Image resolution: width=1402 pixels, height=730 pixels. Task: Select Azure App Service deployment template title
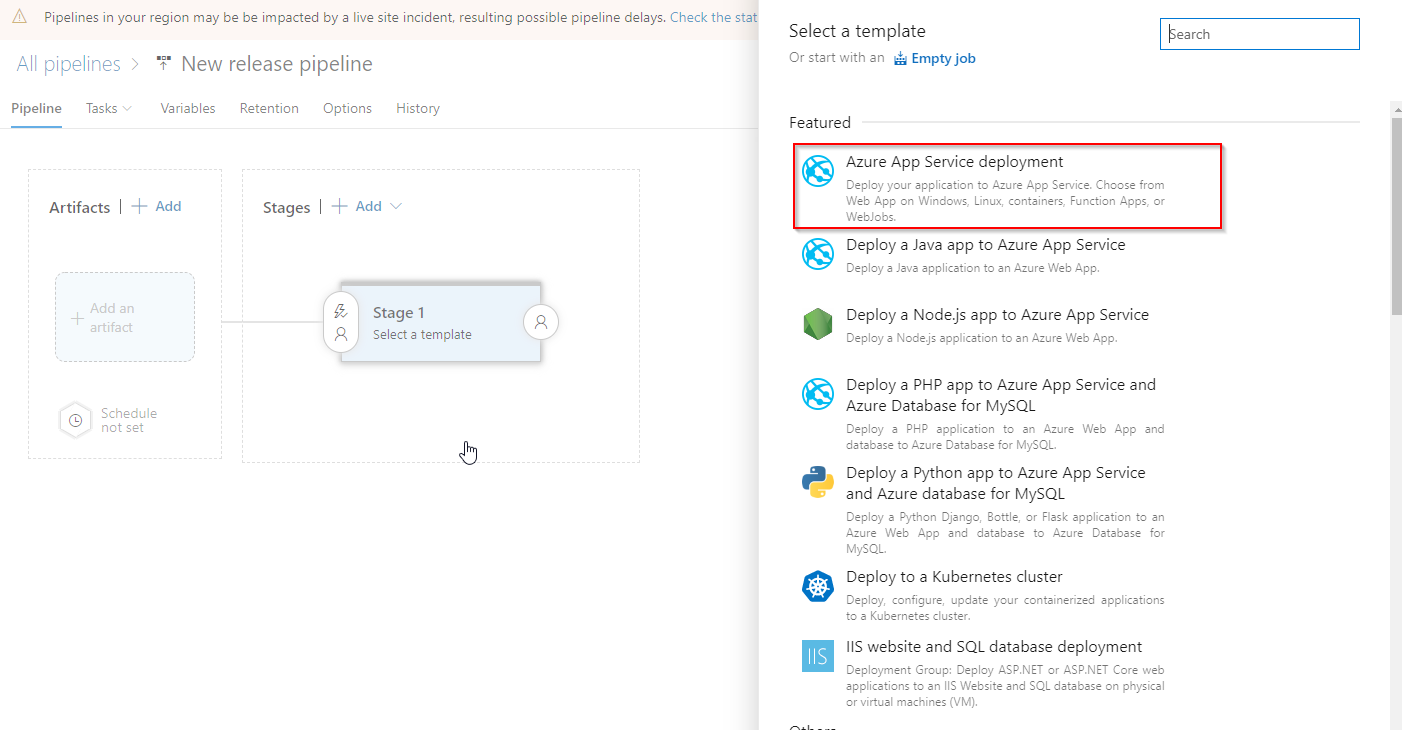(x=955, y=161)
